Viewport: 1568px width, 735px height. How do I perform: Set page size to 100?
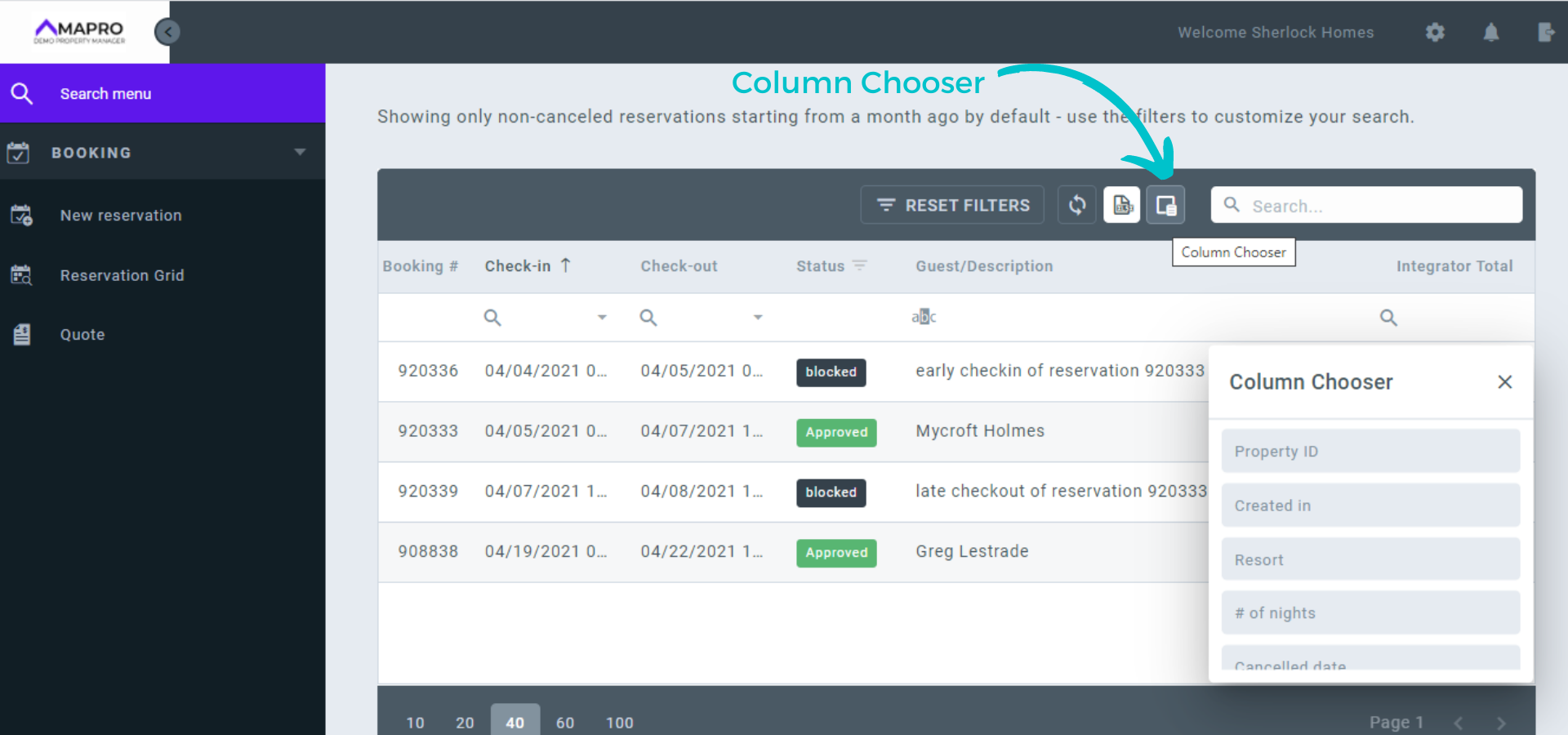619,722
